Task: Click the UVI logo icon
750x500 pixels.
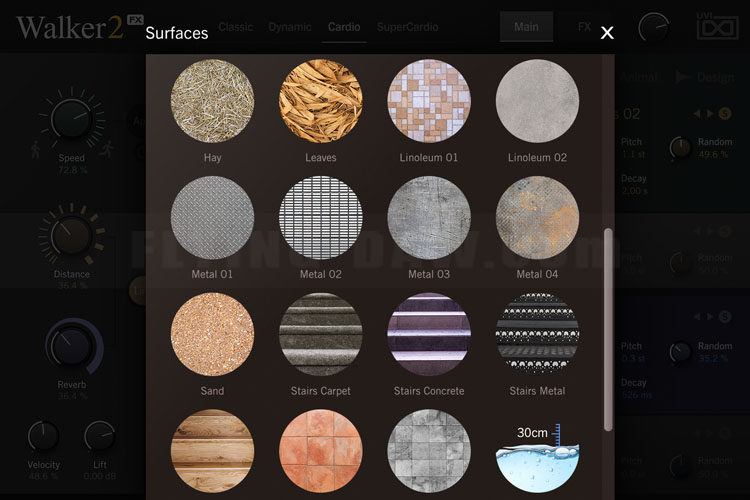Action: pos(717,26)
